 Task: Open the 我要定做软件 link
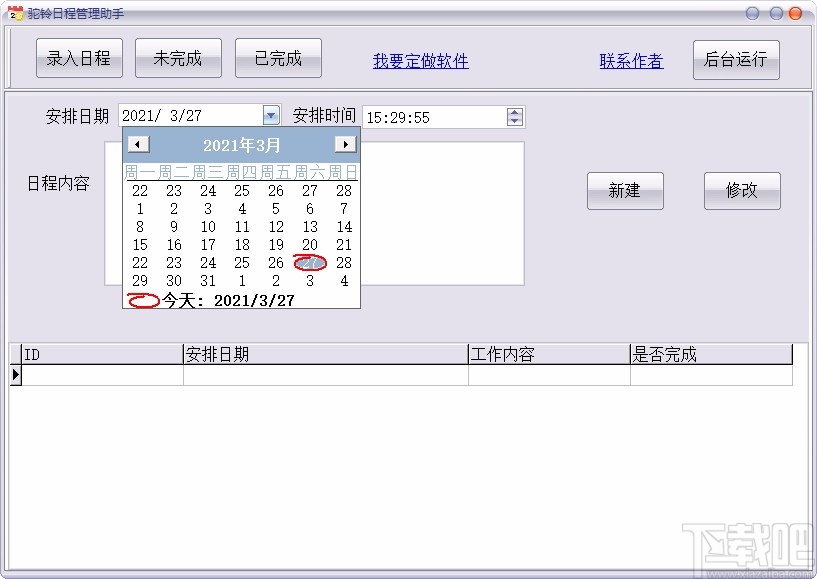tap(419, 61)
